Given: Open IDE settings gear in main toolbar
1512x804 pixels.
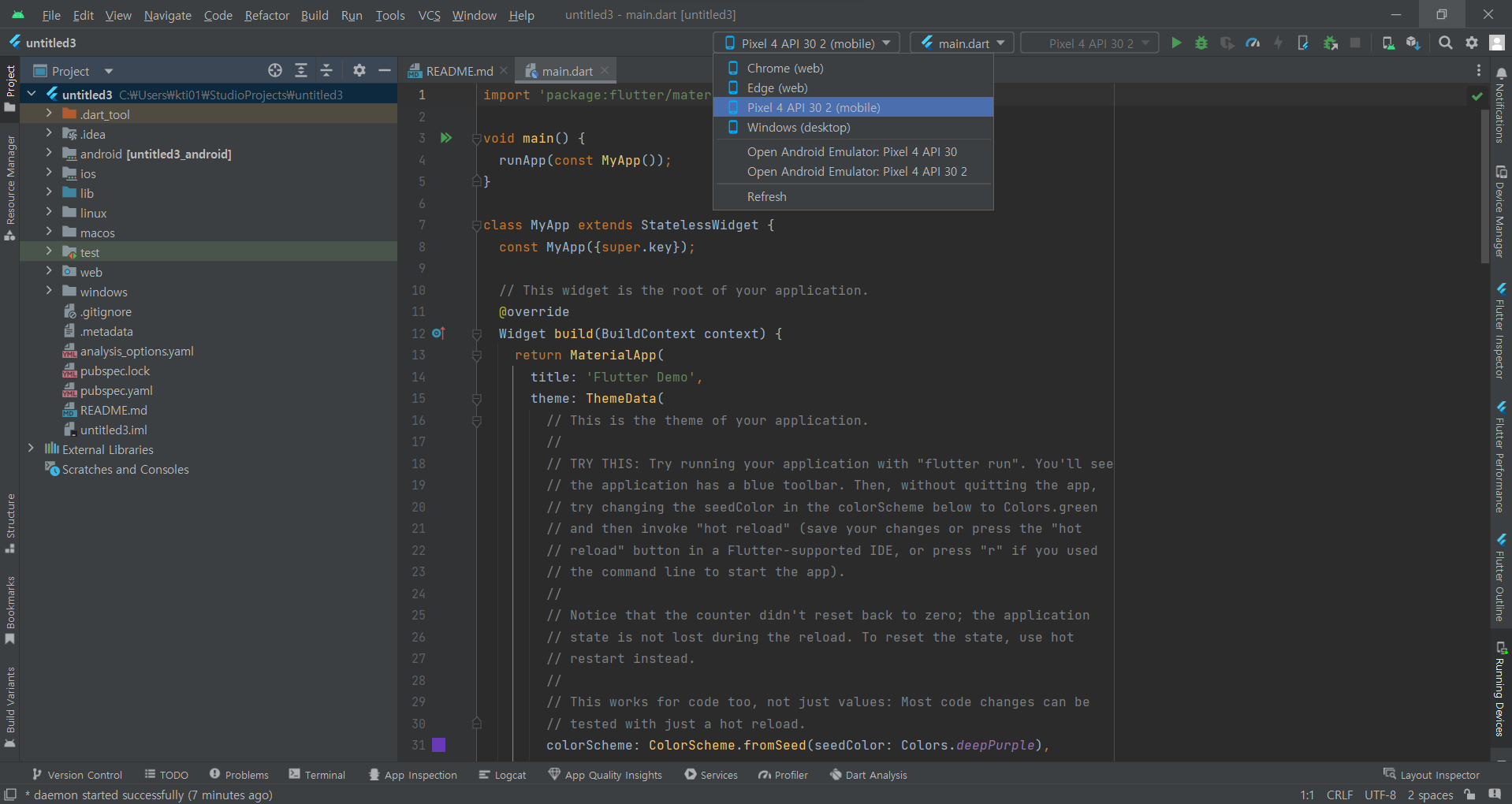Looking at the screenshot, I should tap(1472, 43).
